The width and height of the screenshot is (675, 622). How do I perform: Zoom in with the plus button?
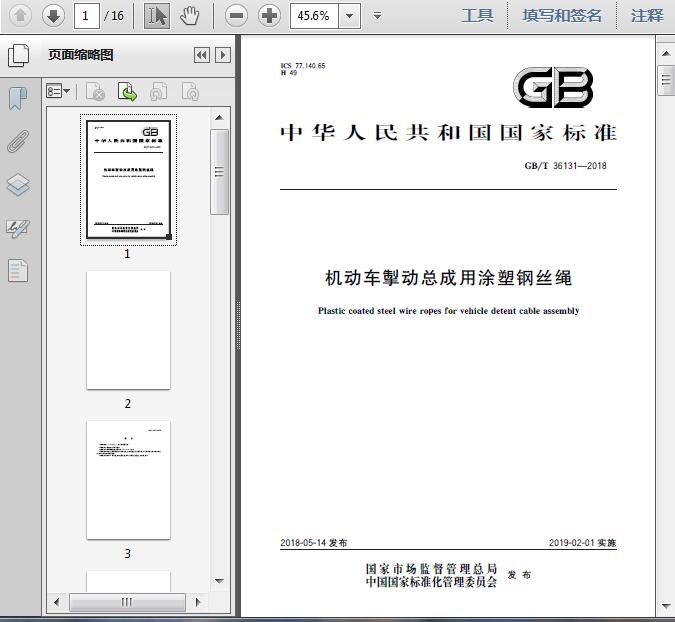[x=269, y=16]
